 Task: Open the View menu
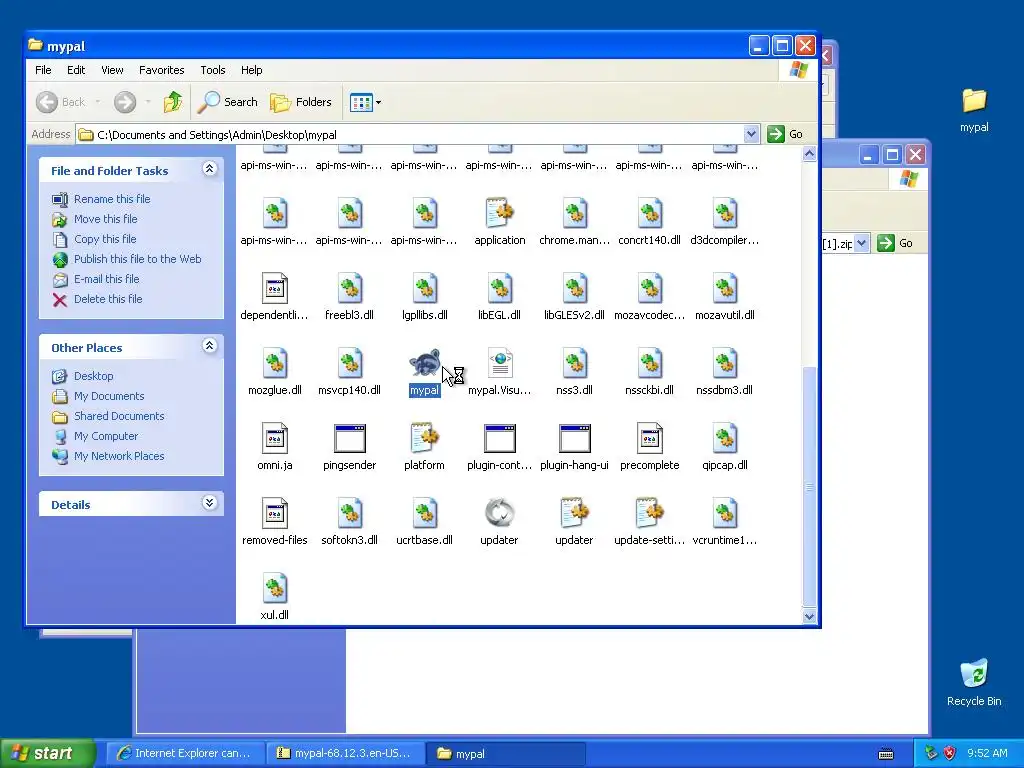click(112, 70)
